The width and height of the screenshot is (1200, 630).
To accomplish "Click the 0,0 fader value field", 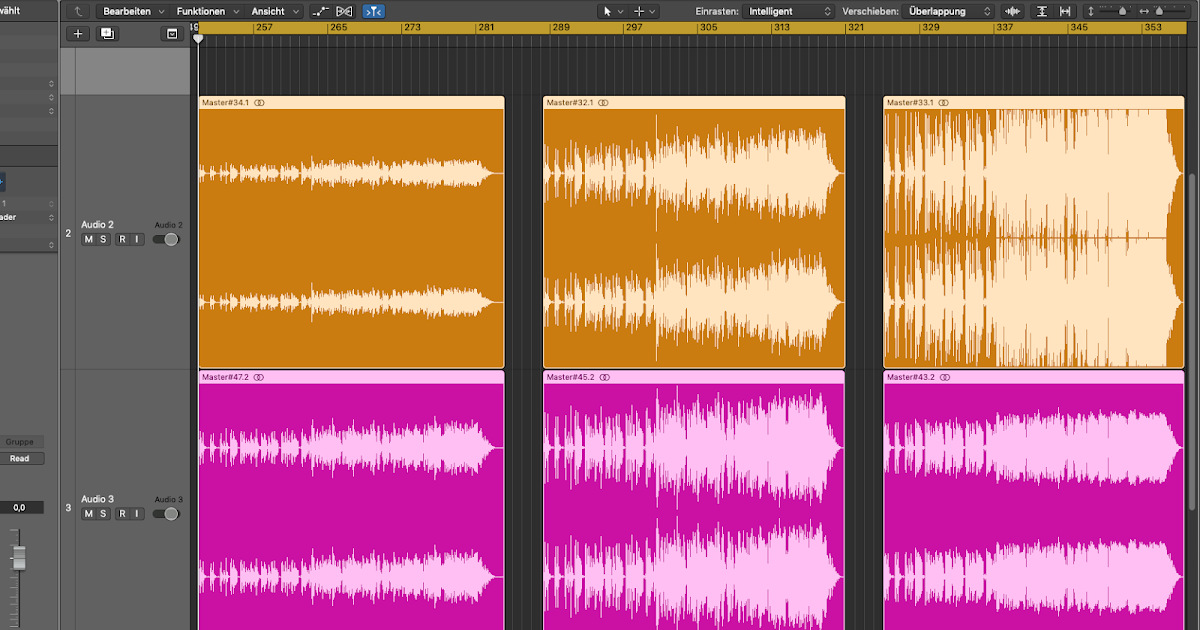I will pos(20,508).
